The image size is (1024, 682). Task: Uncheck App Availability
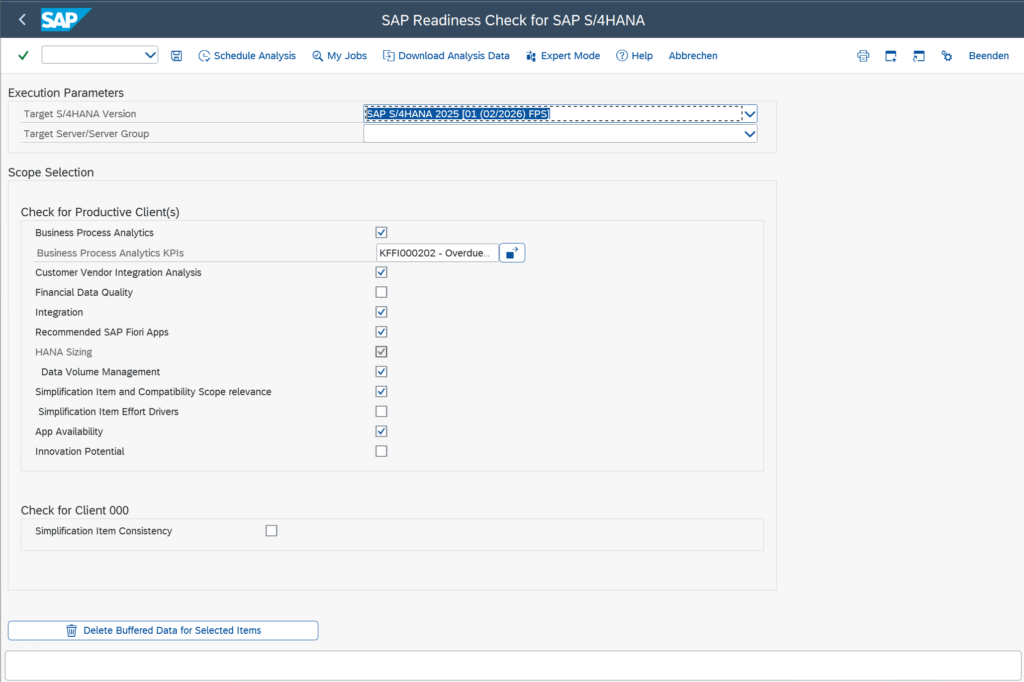click(x=381, y=431)
